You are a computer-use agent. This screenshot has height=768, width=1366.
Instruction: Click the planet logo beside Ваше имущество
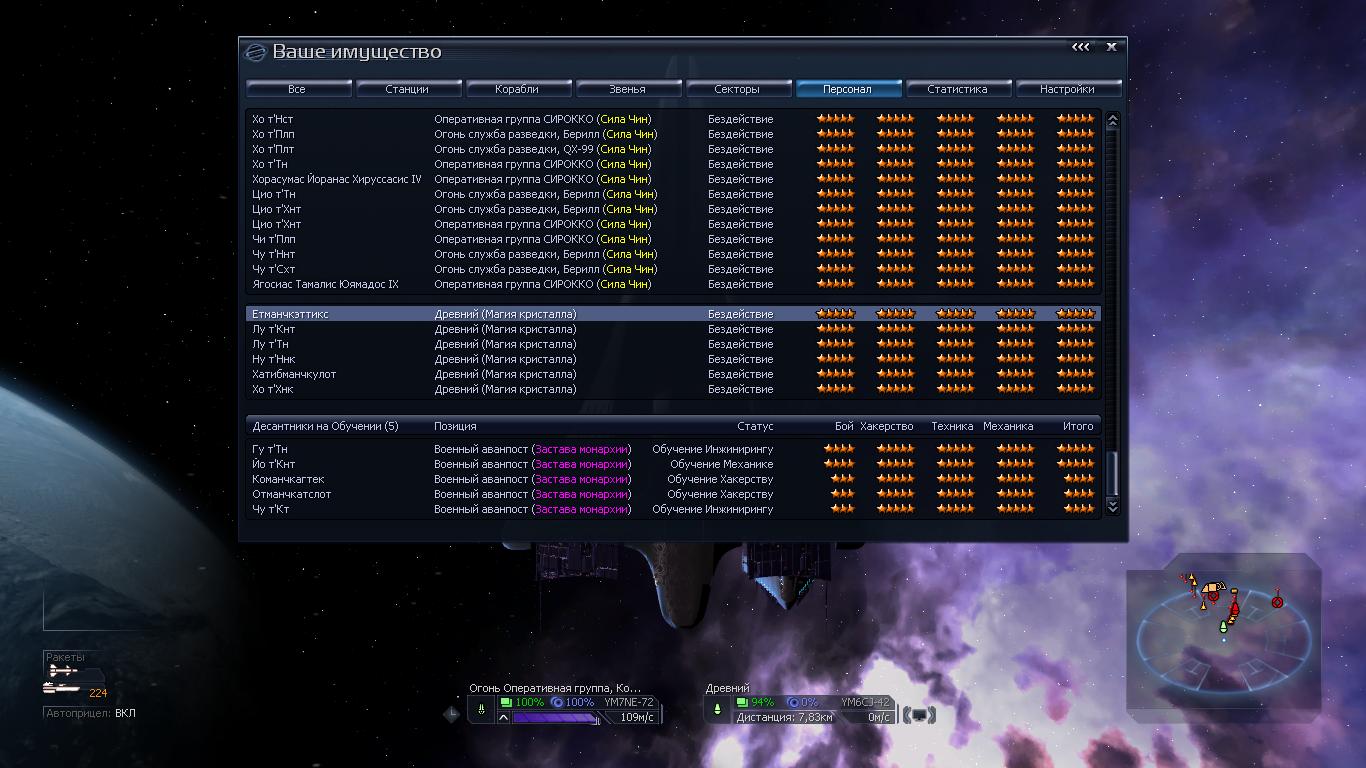click(256, 52)
